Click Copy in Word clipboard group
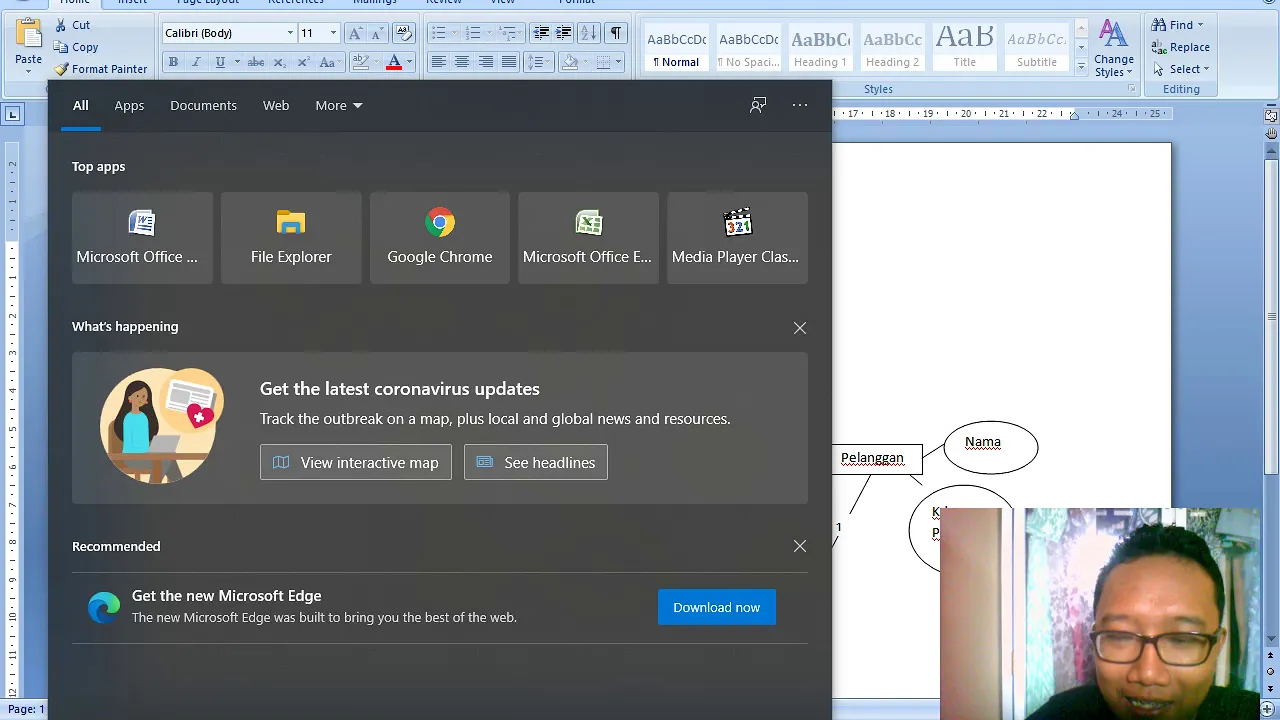Screen dimensions: 1280x720 (76, 47)
